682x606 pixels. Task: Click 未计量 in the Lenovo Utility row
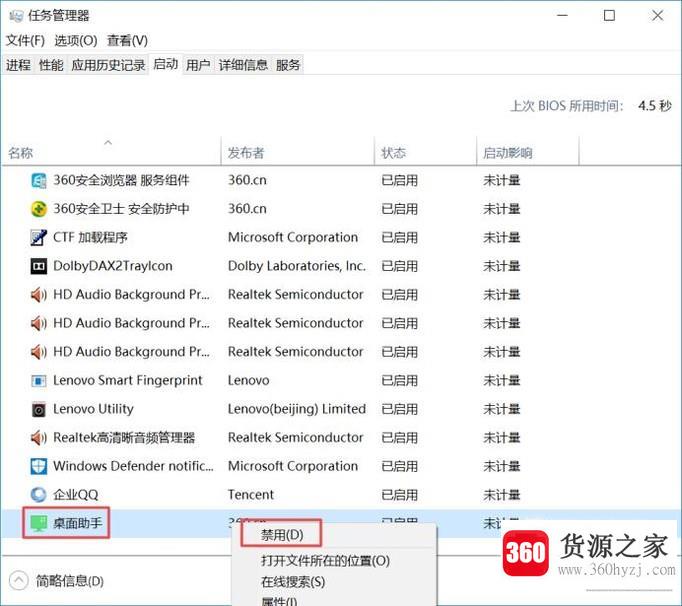501,409
